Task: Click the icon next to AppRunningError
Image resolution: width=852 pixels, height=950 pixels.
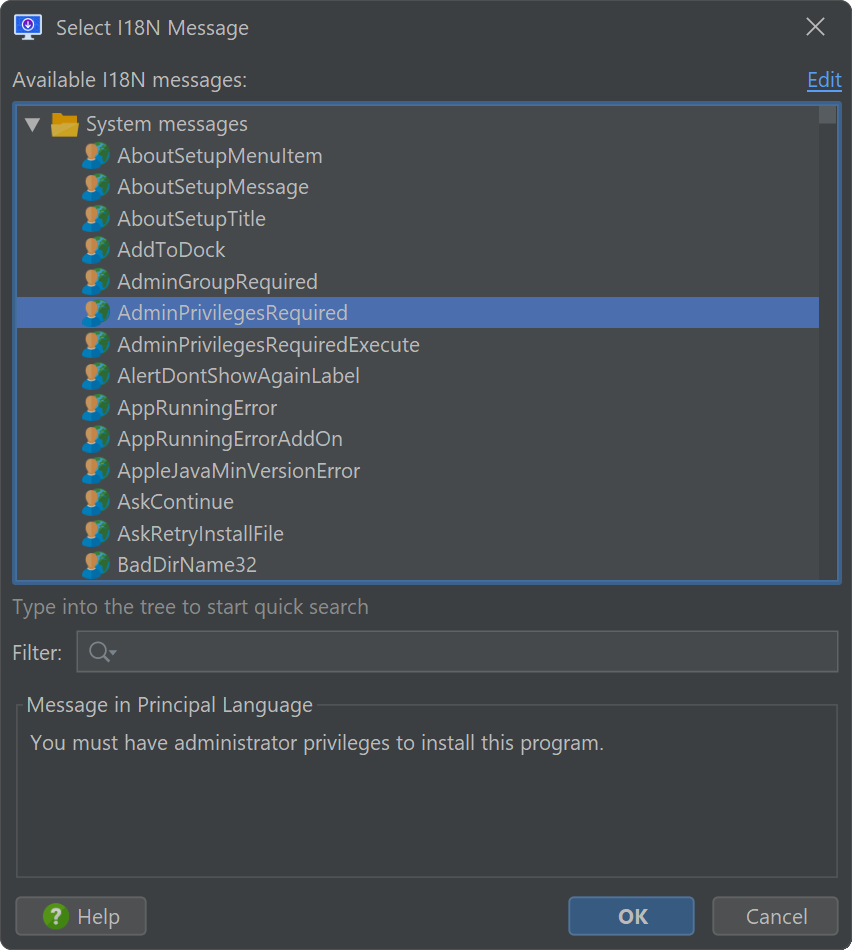Action: click(x=96, y=408)
